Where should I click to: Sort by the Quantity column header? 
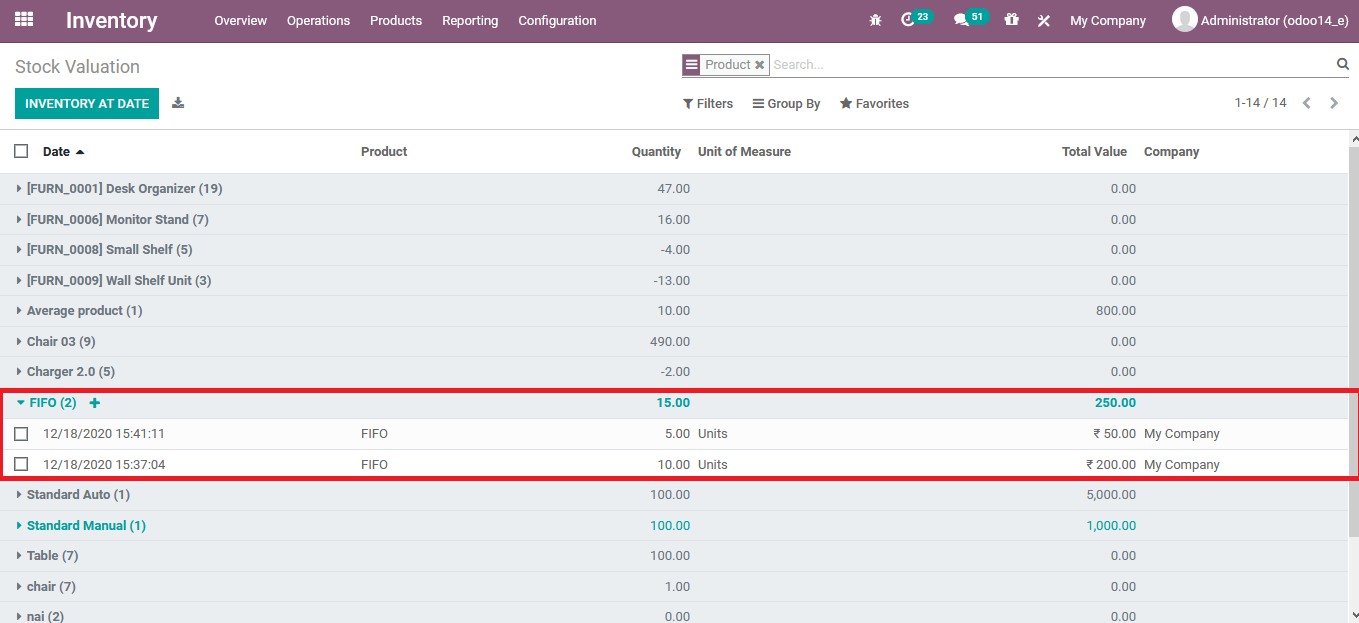pos(656,152)
